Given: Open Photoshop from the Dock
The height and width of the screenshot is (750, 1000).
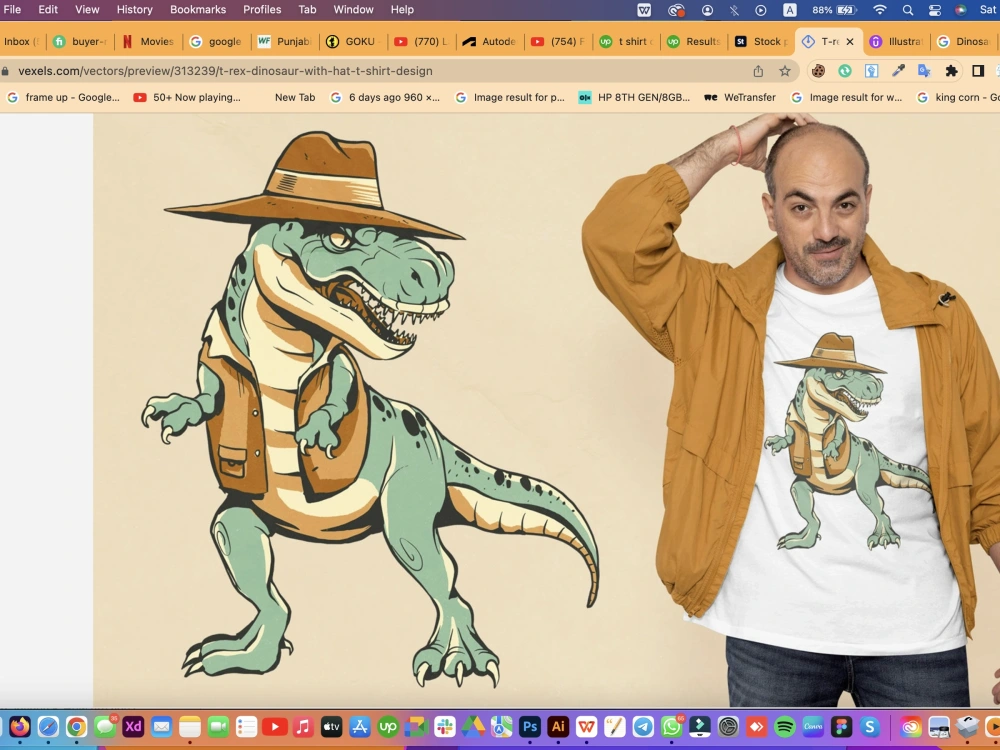Looking at the screenshot, I should [x=529, y=726].
